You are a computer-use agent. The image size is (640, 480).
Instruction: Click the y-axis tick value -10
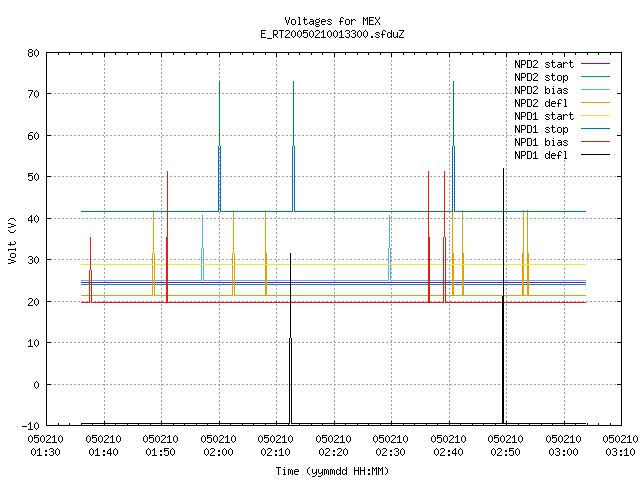(31, 426)
